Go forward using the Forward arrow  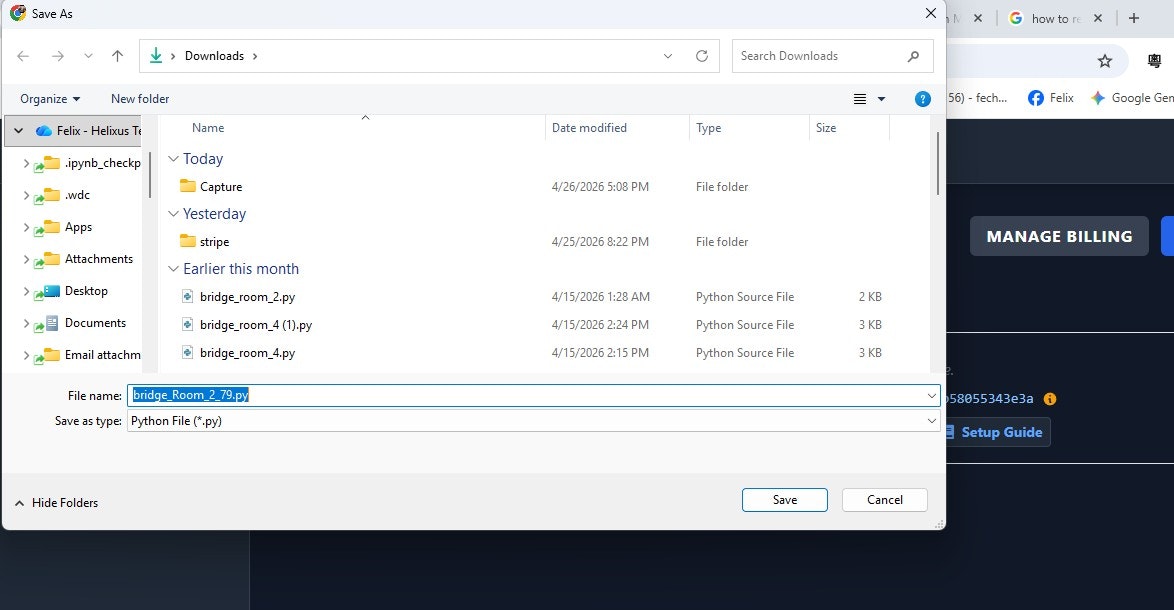click(x=58, y=56)
